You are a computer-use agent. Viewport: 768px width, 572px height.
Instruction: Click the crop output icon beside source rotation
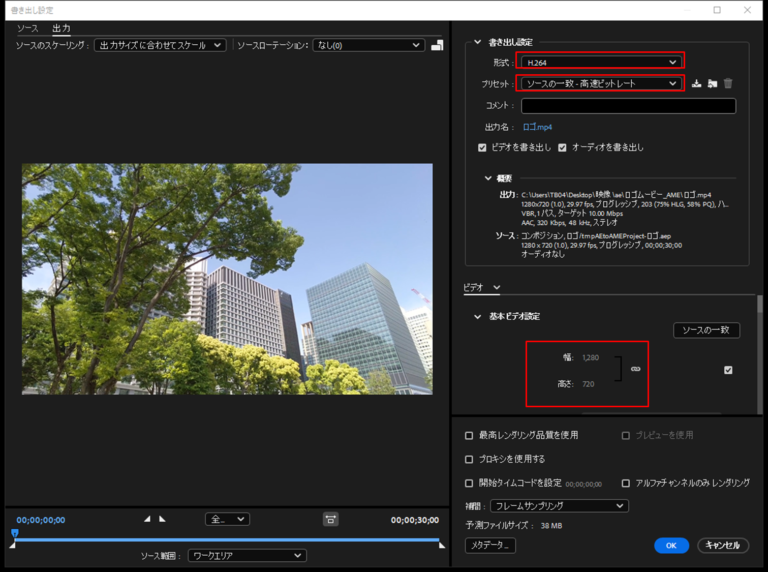coord(437,45)
